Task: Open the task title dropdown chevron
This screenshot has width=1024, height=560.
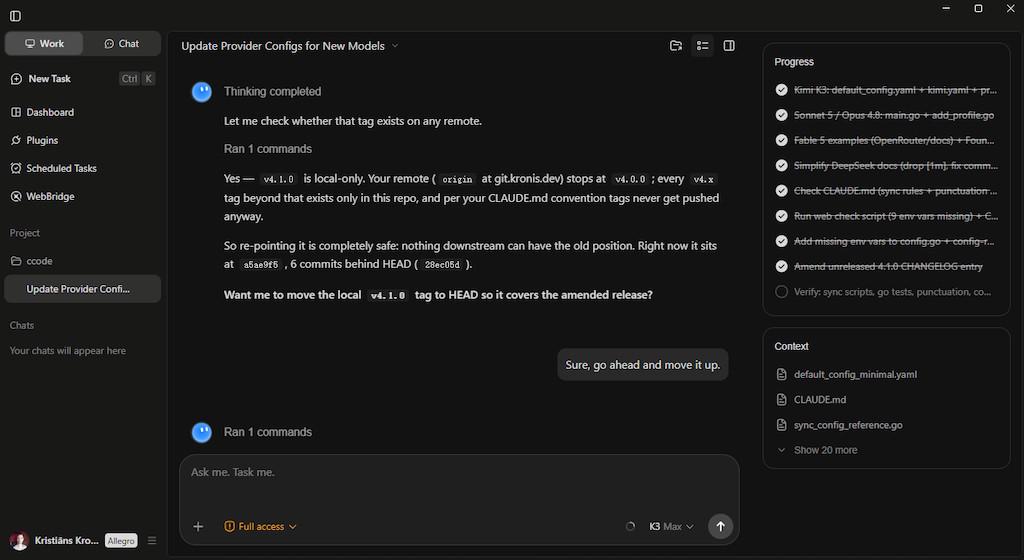Action: pyautogui.click(x=395, y=46)
